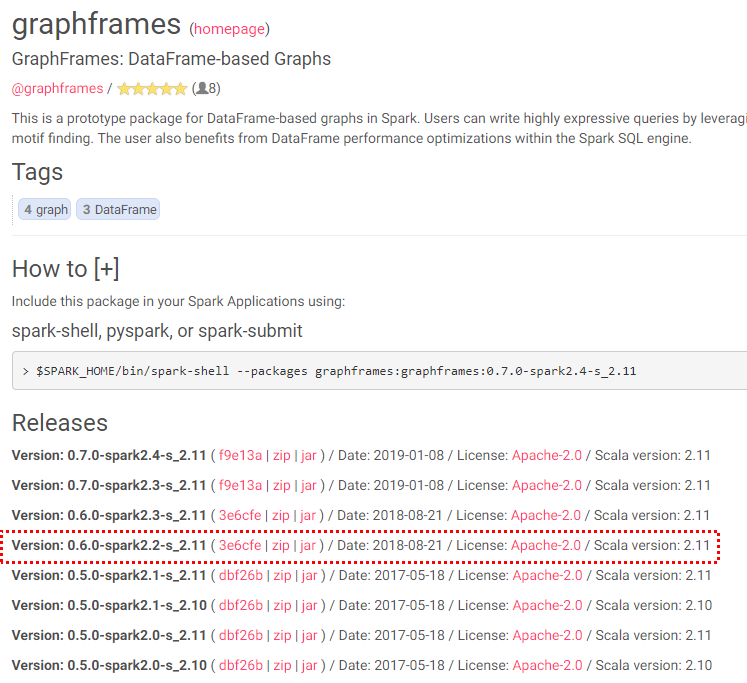
Task: Open Apache-2.0 license of 0.5.0-spark2.1-s_2.11
Action: (x=547, y=575)
